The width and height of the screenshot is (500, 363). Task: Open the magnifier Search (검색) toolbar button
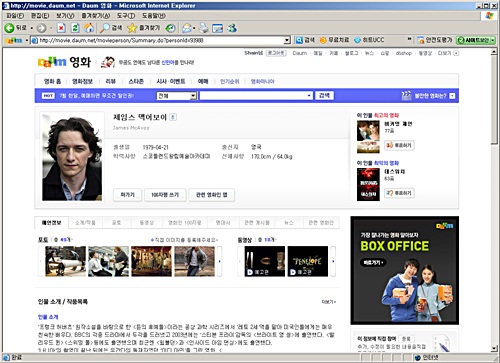[111, 28]
